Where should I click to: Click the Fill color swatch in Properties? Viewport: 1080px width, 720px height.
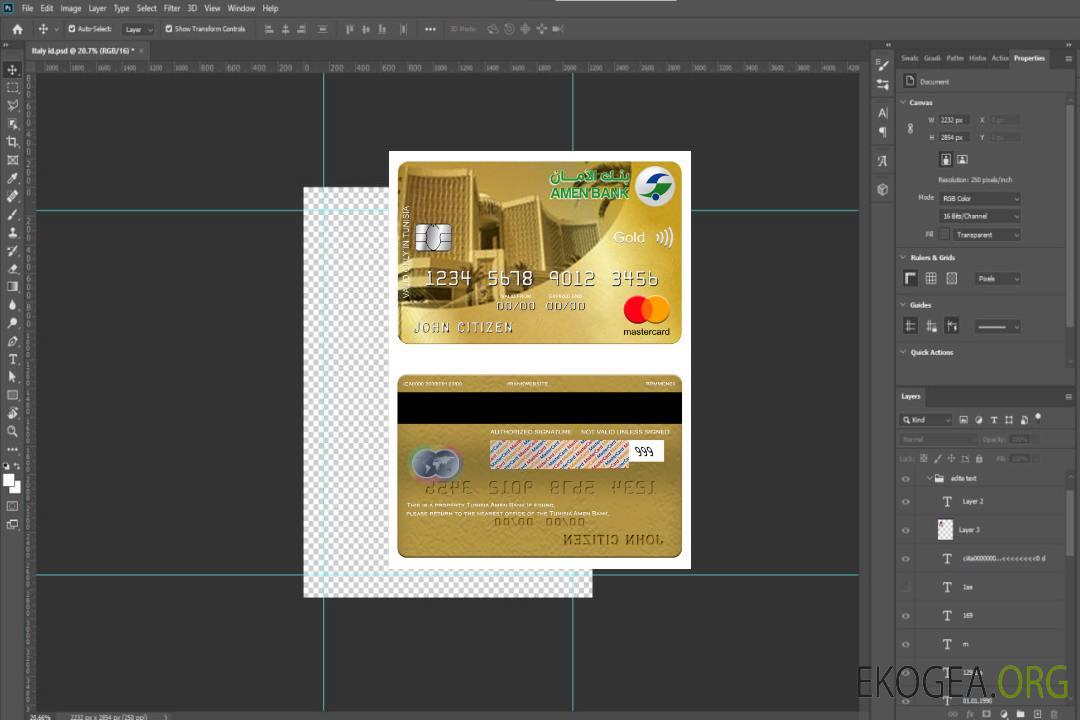945,234
